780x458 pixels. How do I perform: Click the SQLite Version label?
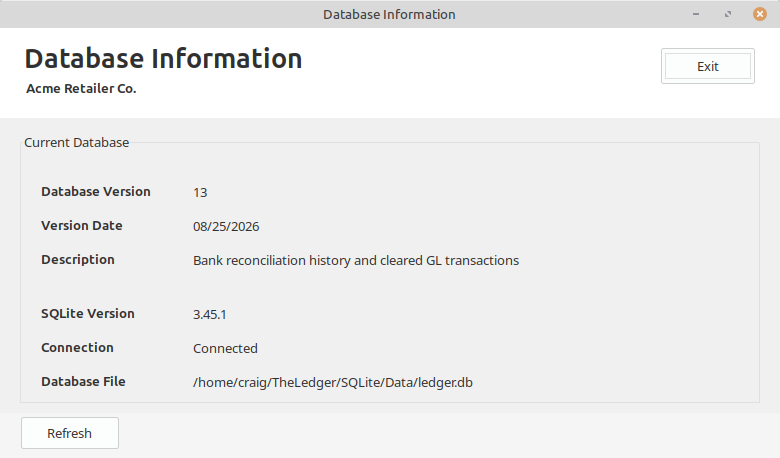(88, 313)
